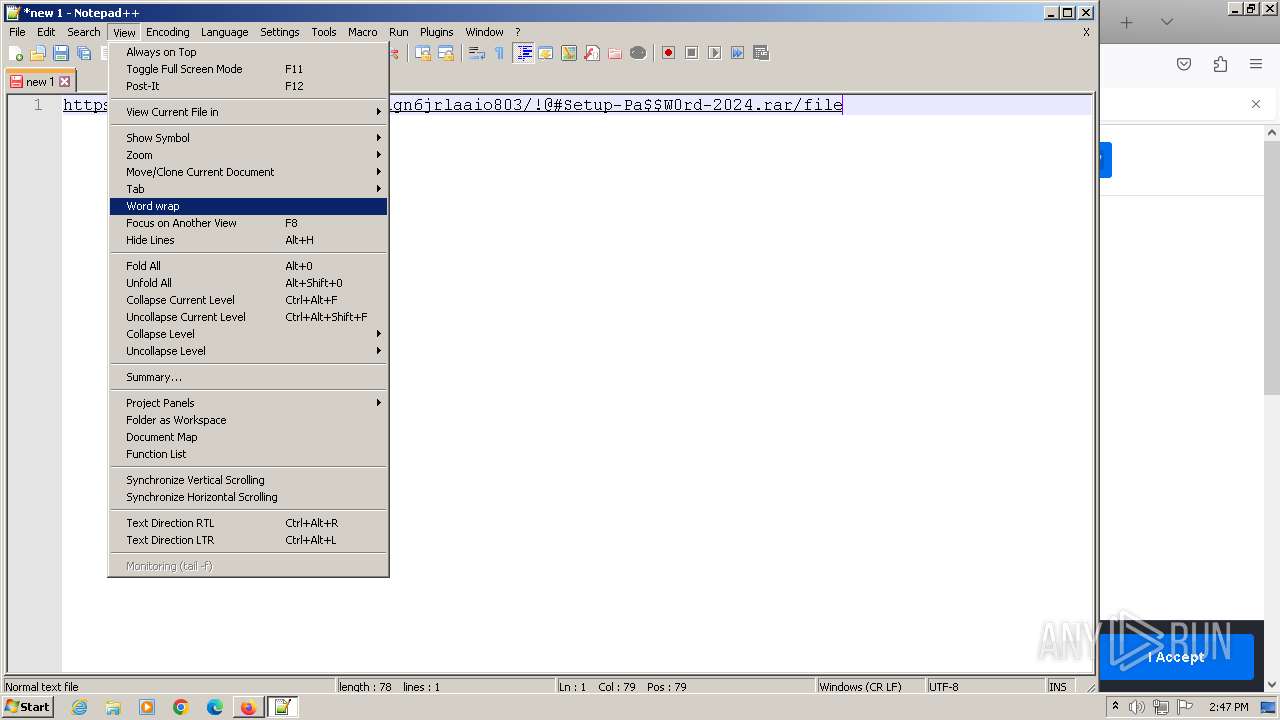
Task: Open Folder as Workspace toolbar icon
Action: pyautogui.click(x=615, y=53)
